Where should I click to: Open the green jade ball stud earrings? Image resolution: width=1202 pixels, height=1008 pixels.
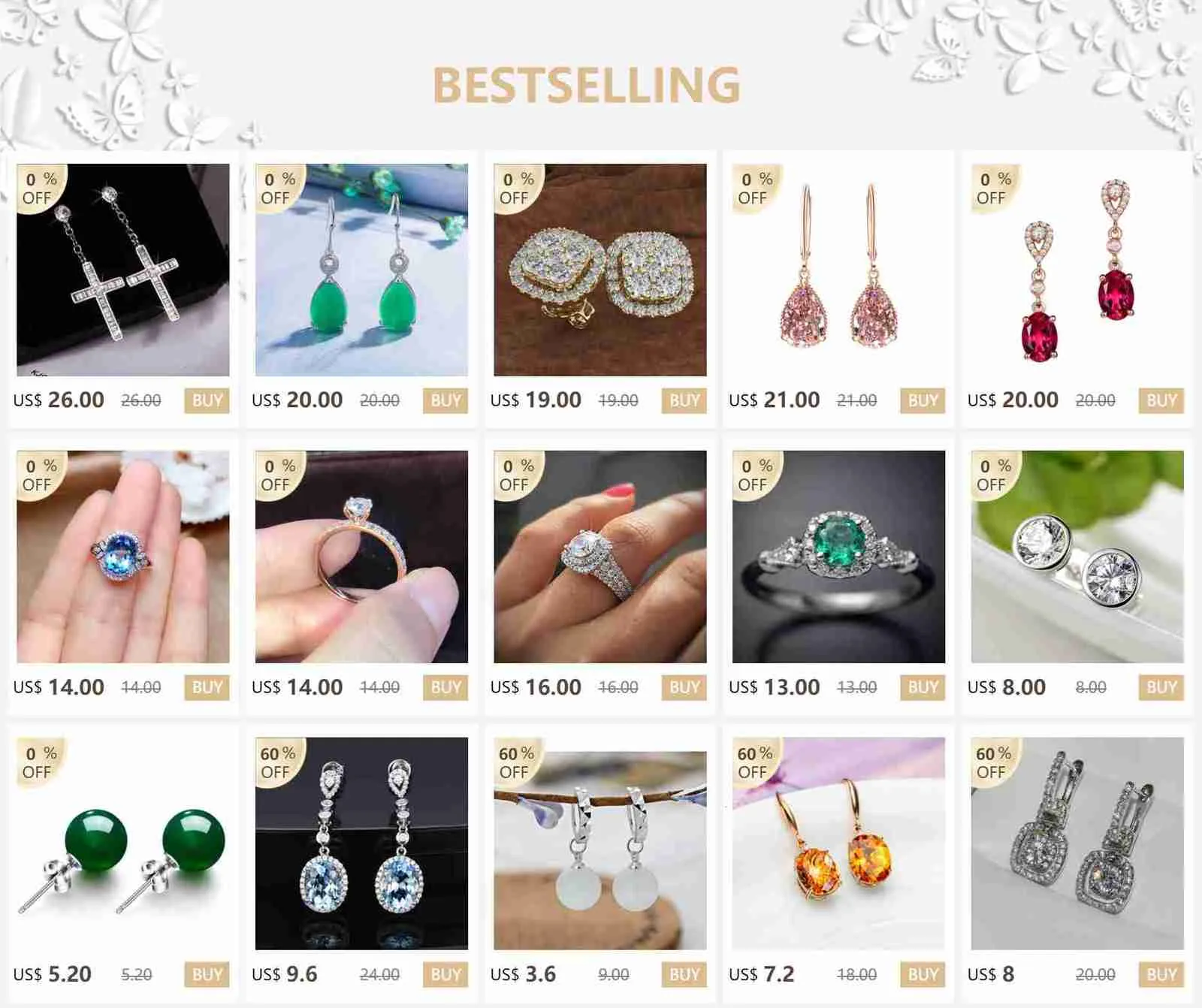point(123,844)
